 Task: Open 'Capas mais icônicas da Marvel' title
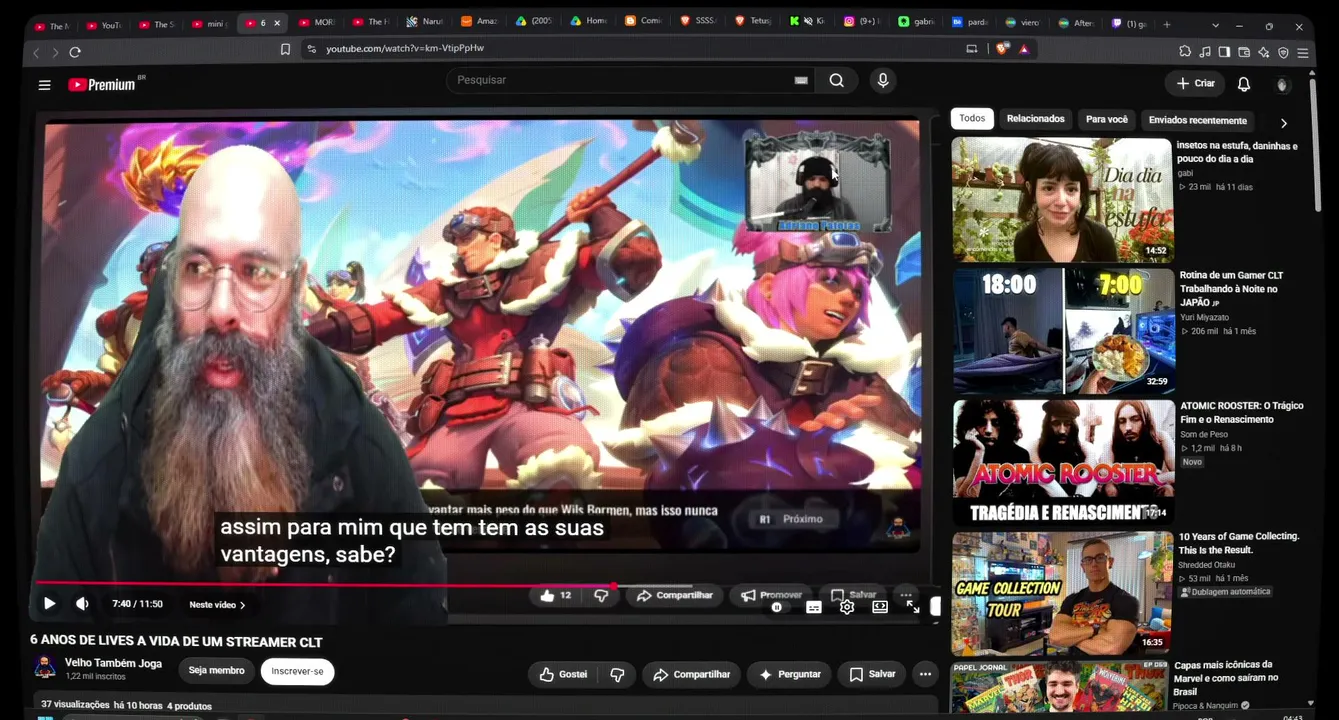[1226, 678]
